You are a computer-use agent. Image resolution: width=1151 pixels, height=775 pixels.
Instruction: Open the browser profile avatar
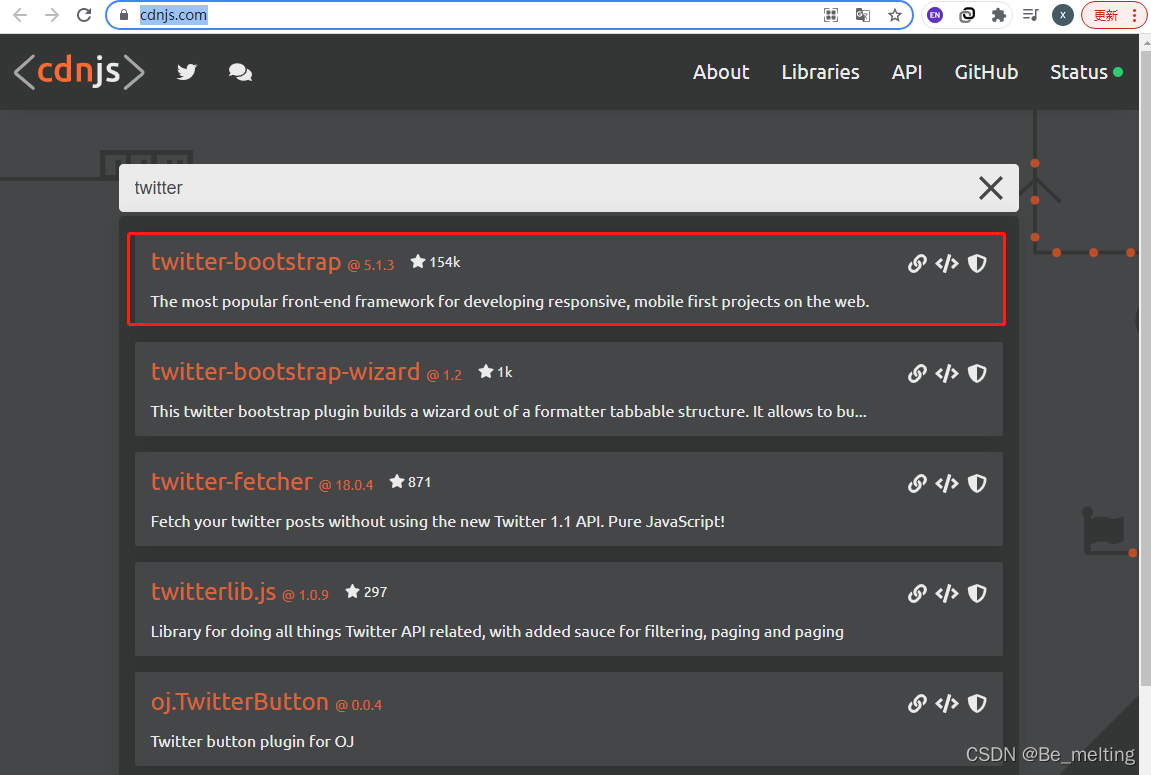coord(1063,15)
